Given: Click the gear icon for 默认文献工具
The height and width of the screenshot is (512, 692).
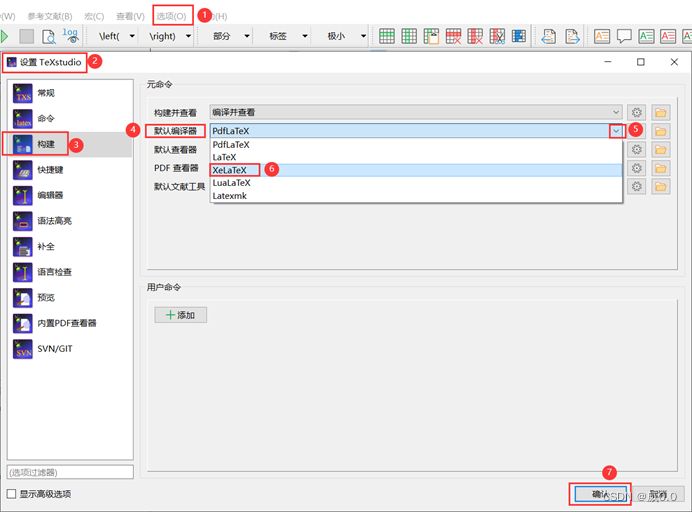Looking at the screenshot, I should click(x=636, y=187).
